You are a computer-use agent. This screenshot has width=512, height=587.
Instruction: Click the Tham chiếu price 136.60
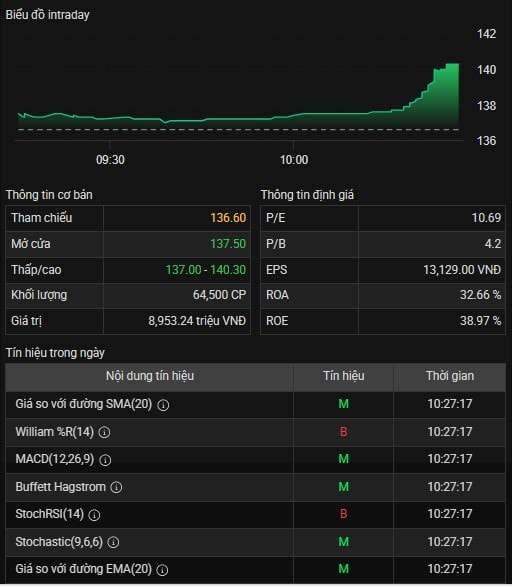(x=228, y=218)
